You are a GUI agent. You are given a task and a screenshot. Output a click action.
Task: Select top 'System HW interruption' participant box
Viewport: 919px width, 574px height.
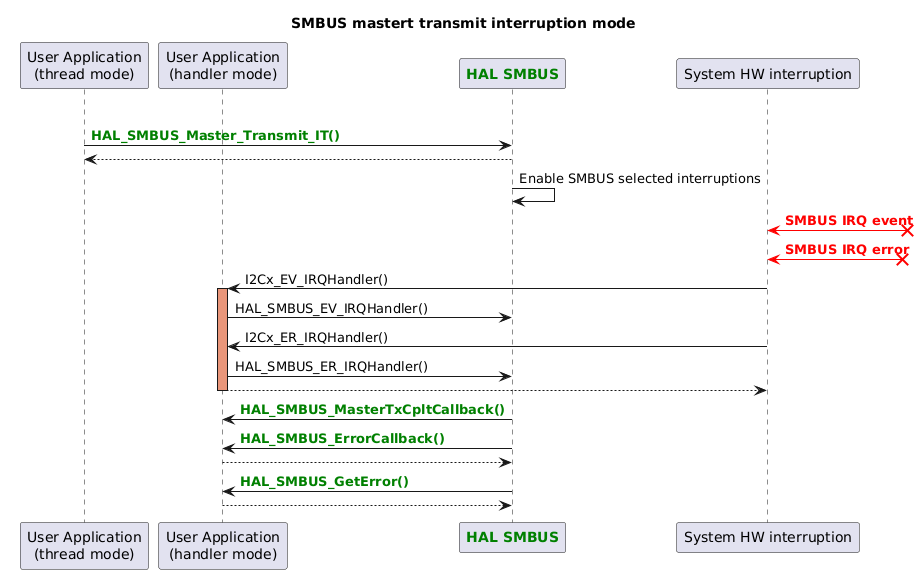[x=768, y=74]
